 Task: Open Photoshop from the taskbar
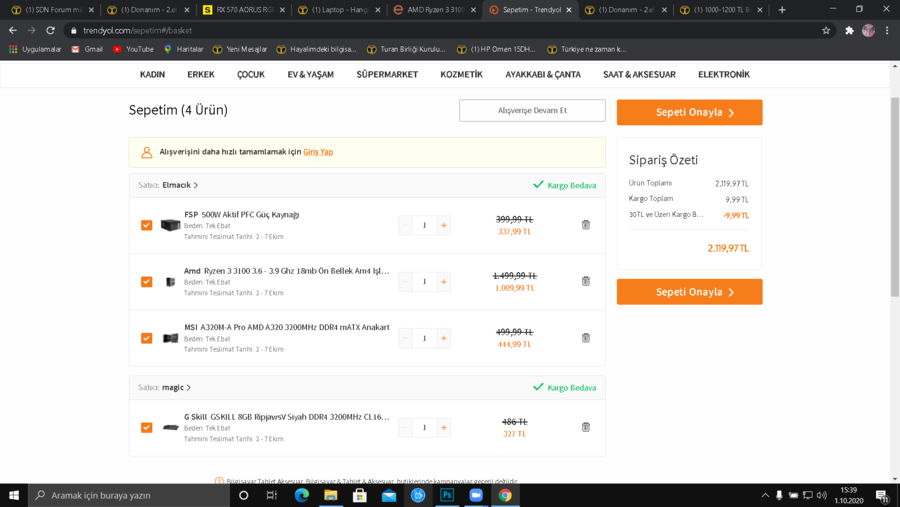(x=447, y=495)
